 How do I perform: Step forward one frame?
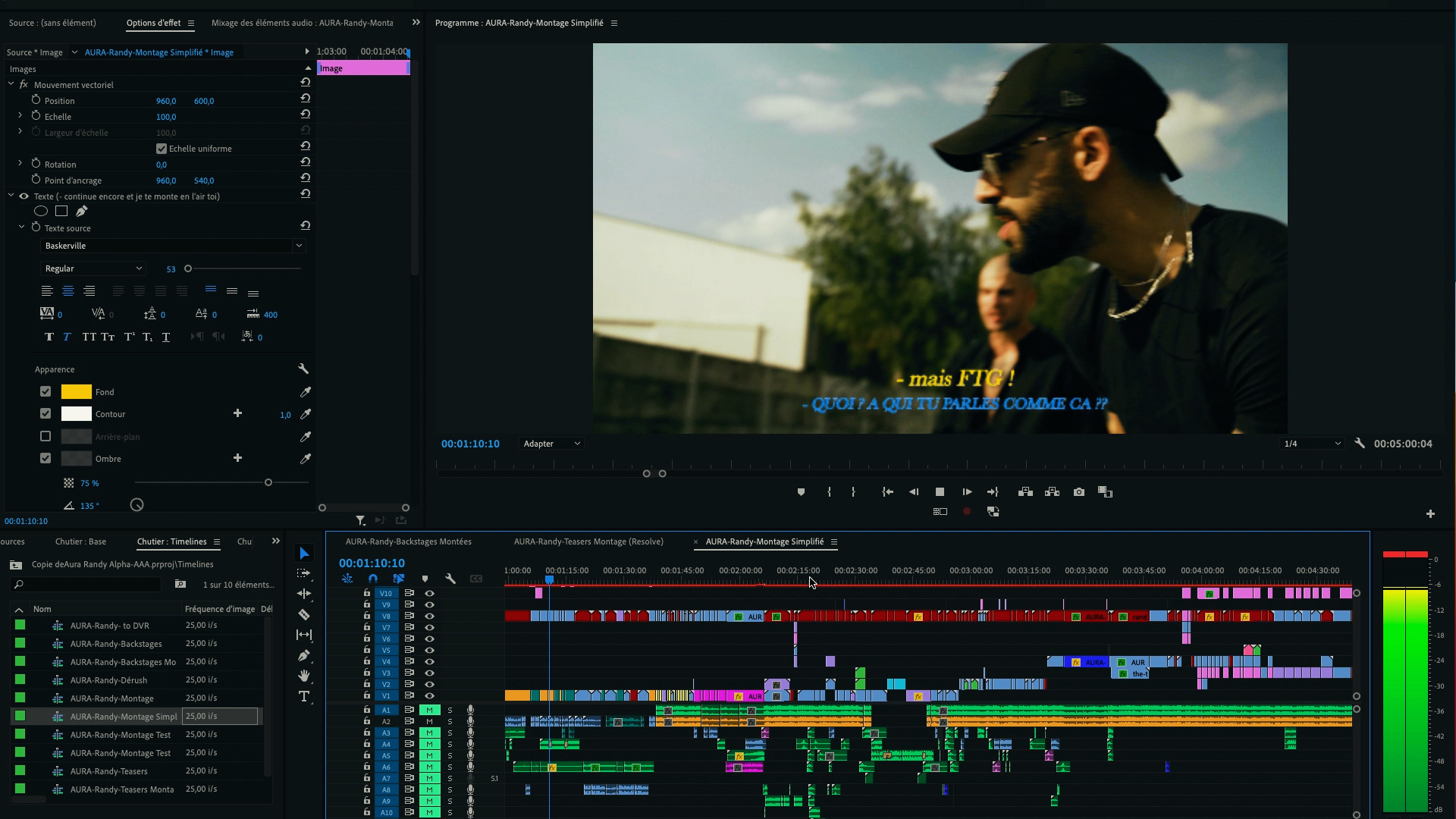point(967,492)
